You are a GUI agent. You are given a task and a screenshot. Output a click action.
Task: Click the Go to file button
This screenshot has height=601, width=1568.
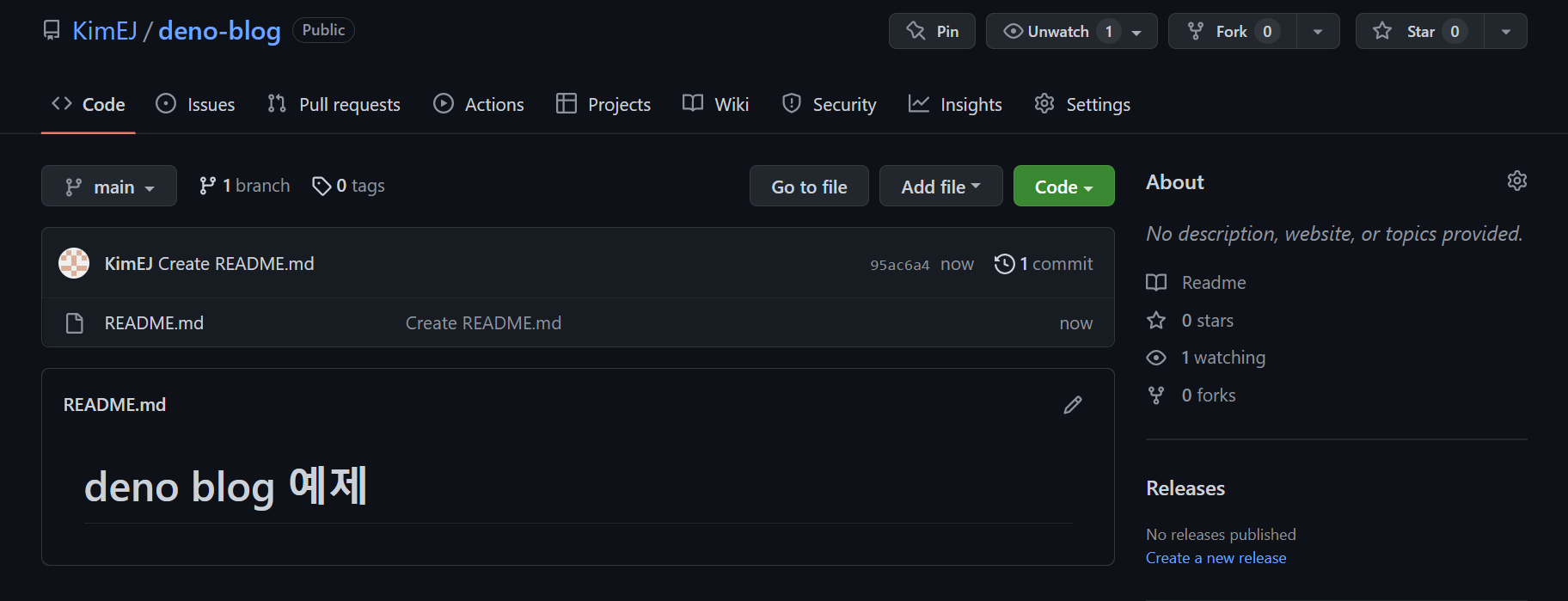click(x=809, y=187)
